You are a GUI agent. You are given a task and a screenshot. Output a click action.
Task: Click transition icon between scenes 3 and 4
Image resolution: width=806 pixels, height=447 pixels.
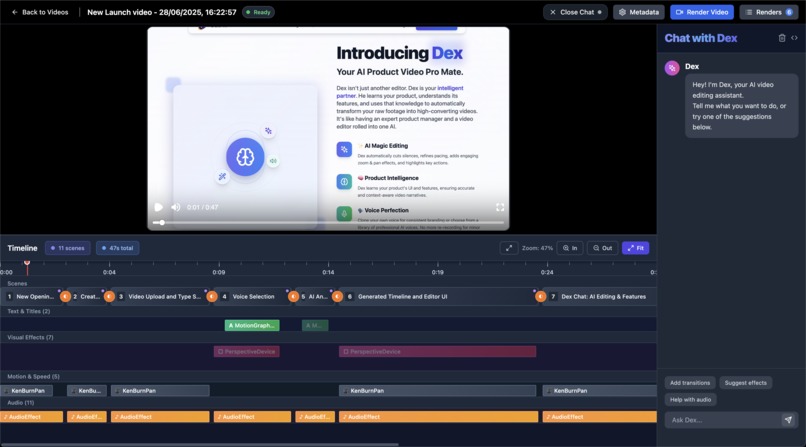click(x=212, y=296)
